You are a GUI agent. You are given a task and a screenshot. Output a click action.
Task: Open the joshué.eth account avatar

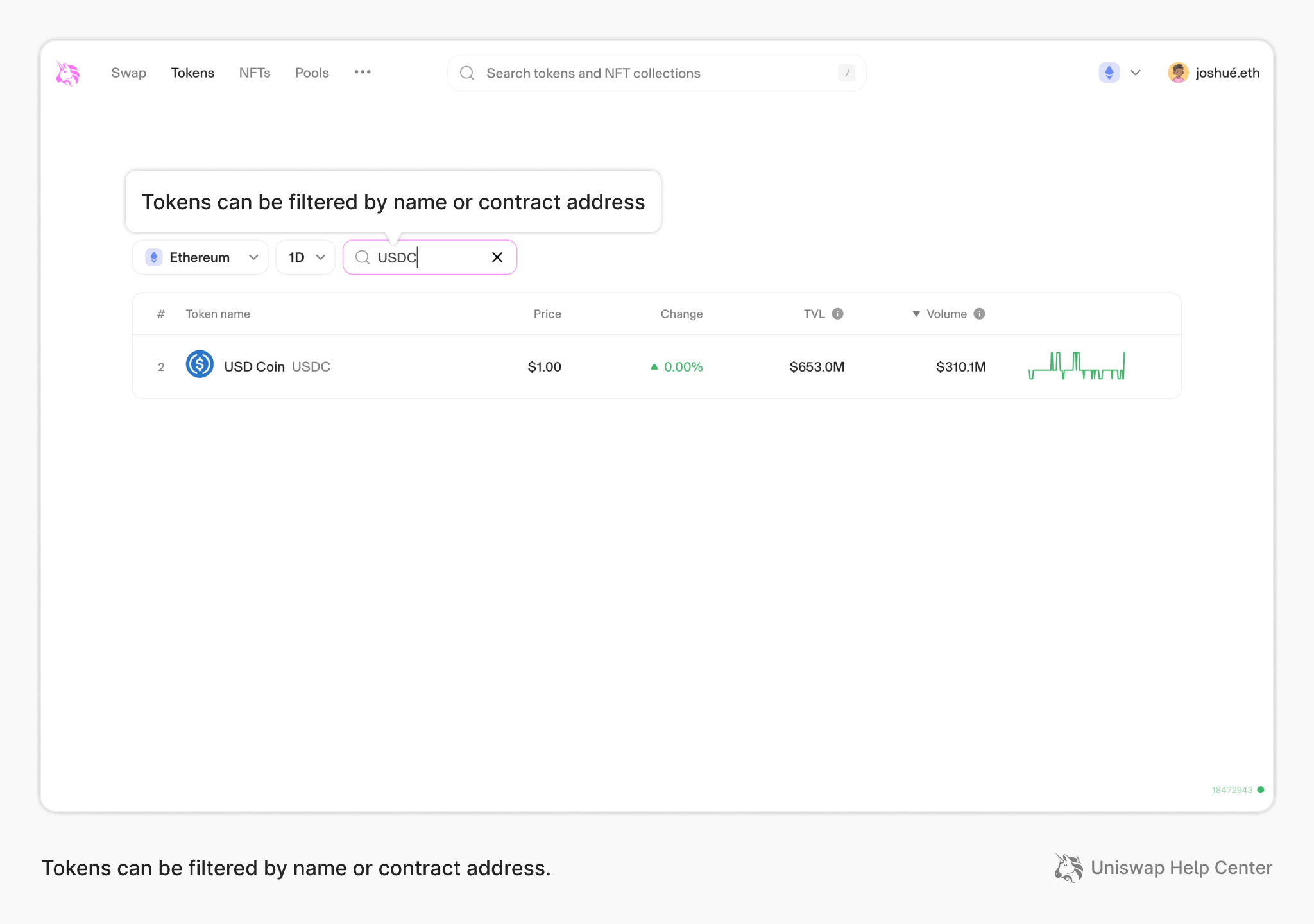coord(1178,73)
